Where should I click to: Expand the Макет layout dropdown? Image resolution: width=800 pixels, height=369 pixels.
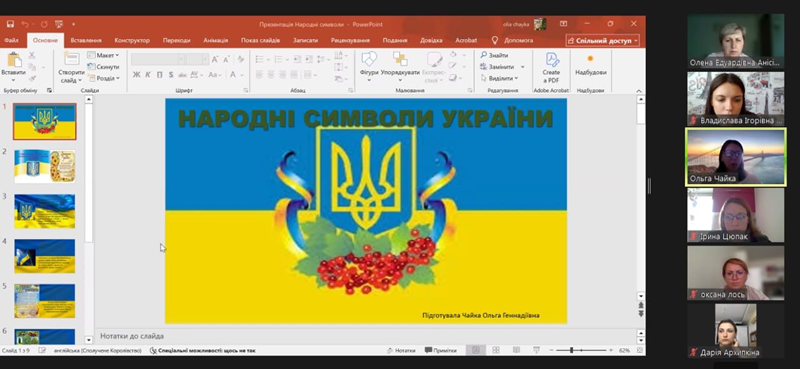(103, 55)
